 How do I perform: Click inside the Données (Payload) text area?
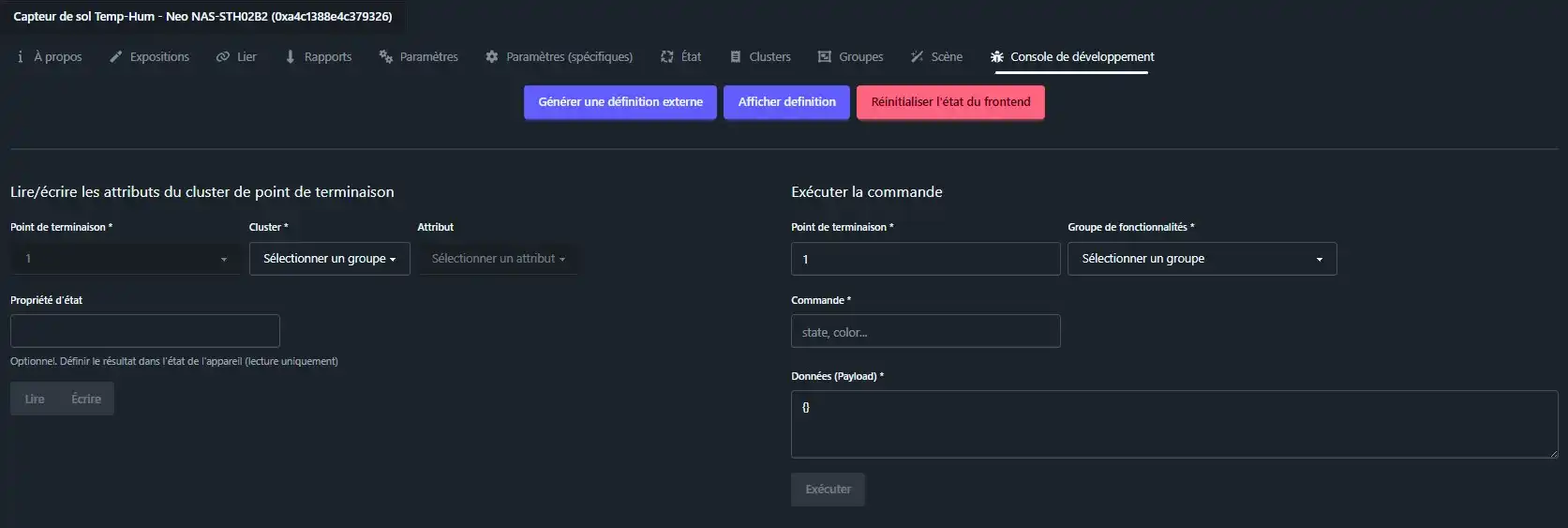[1173, 425]
